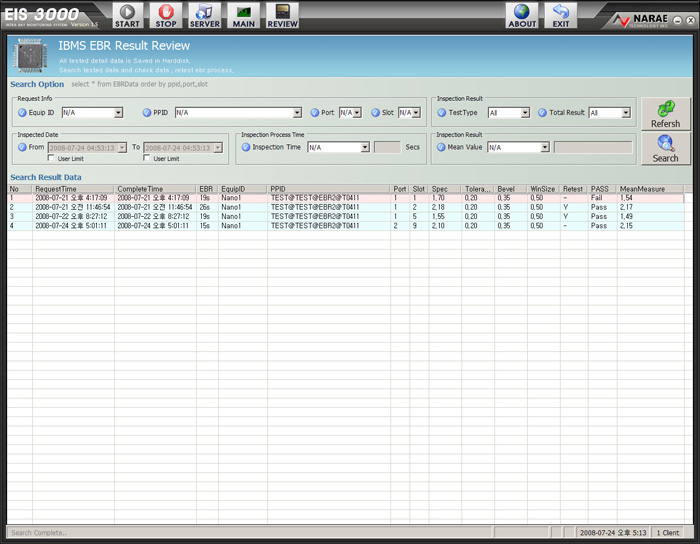Viewport: 700px width, 544px height.
Task: Open the Total Result dropdown
Action: [x=626, y=113]
